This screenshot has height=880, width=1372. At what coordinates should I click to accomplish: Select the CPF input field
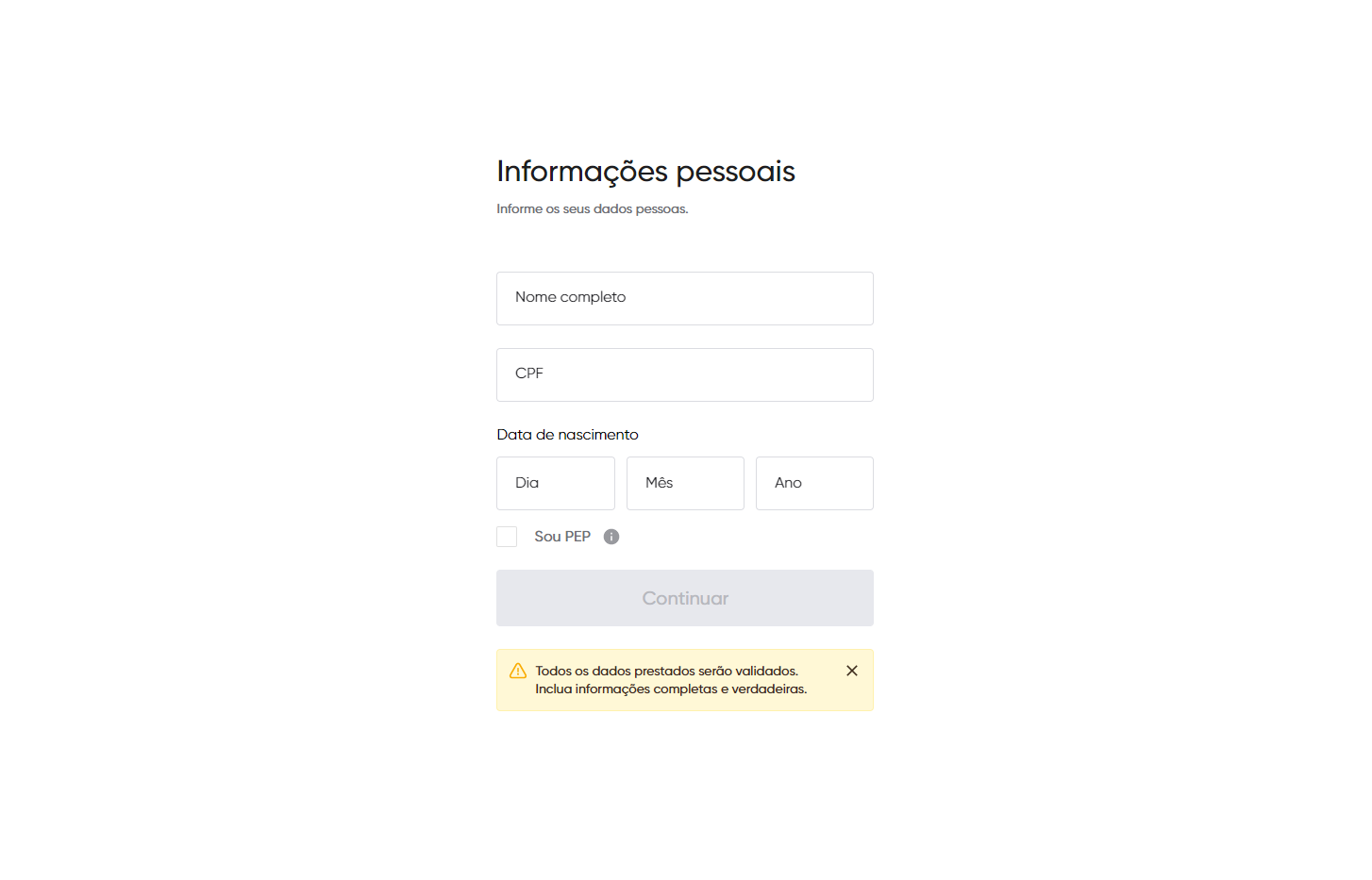point(685,375)
